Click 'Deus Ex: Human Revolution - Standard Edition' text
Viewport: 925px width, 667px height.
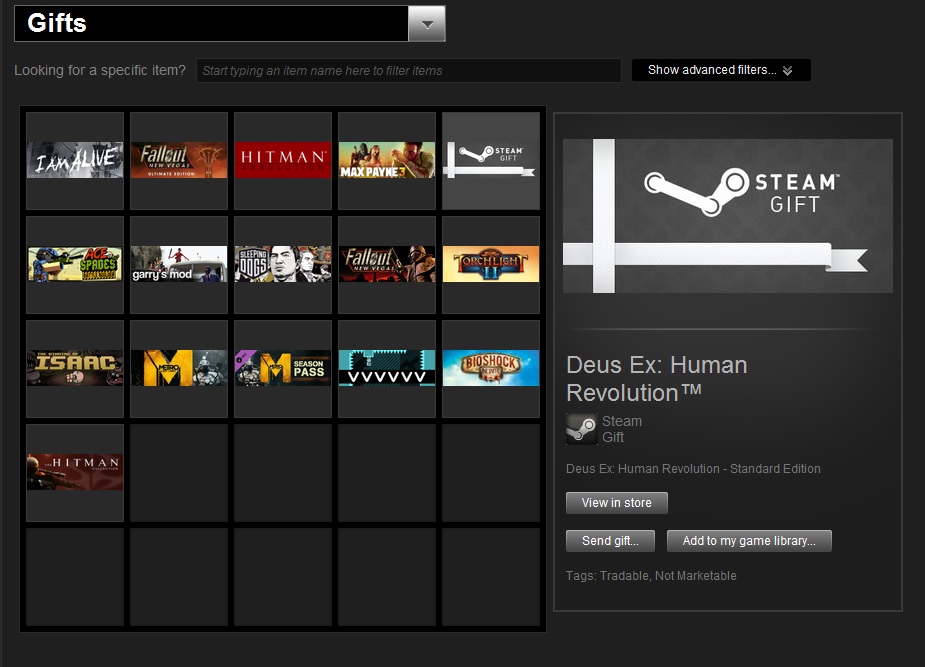pos(693,469)
